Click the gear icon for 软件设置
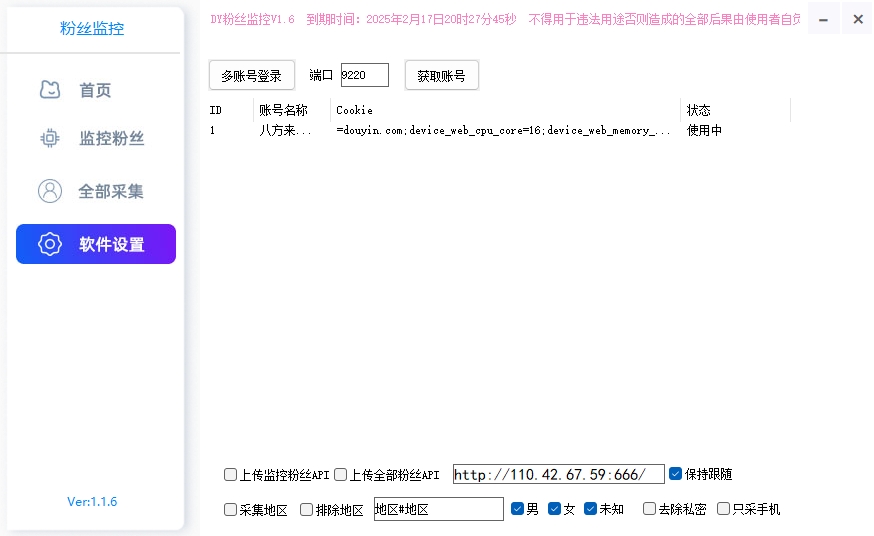This screenshot has width=874, height=536. coord(50,244)
